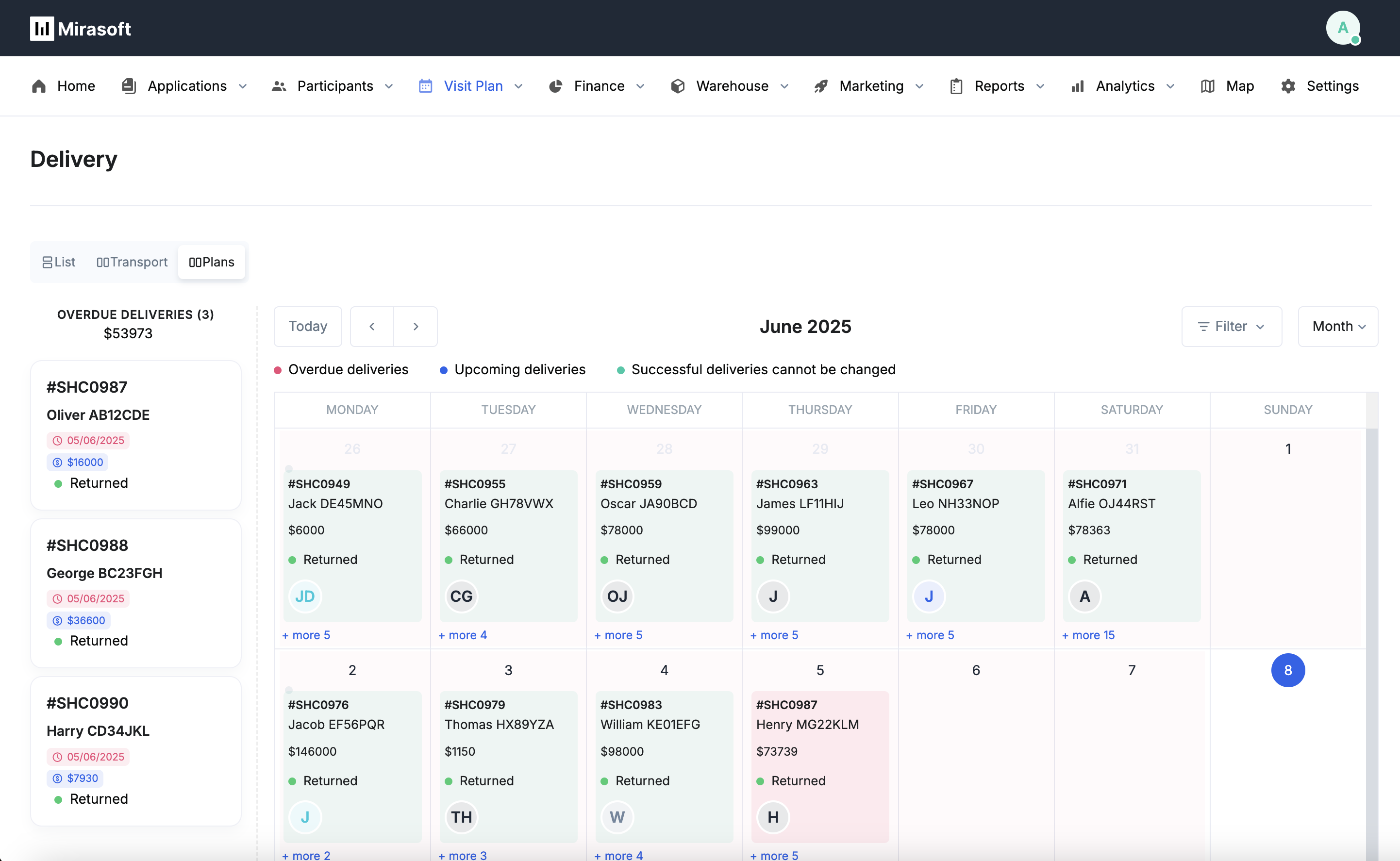
Task: Expand the Finance menu chevron
Action: (640, 86)
